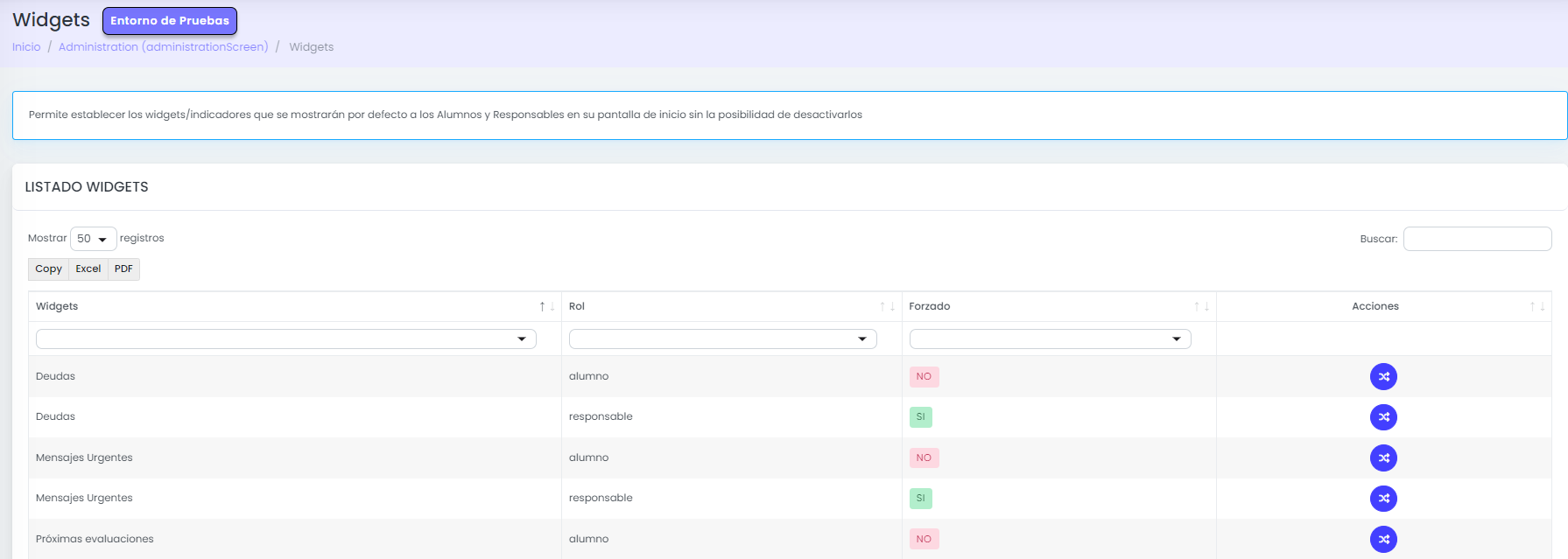Click the LISTADO WIDGETS heading
The height and width of the screenshot is (559, 1568).
pyautogui.click(x=87, y=187)
